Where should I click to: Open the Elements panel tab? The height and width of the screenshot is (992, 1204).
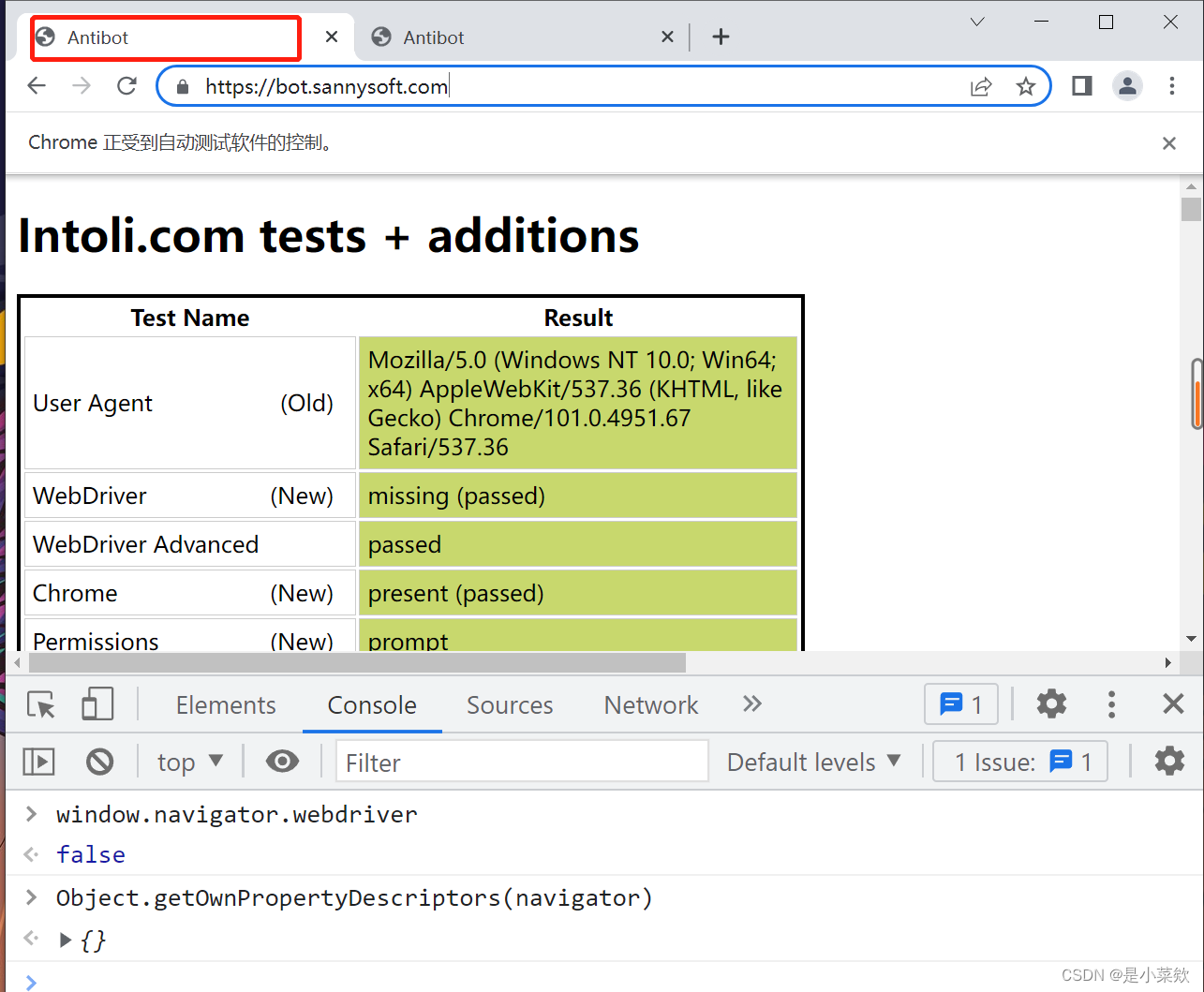226,705
